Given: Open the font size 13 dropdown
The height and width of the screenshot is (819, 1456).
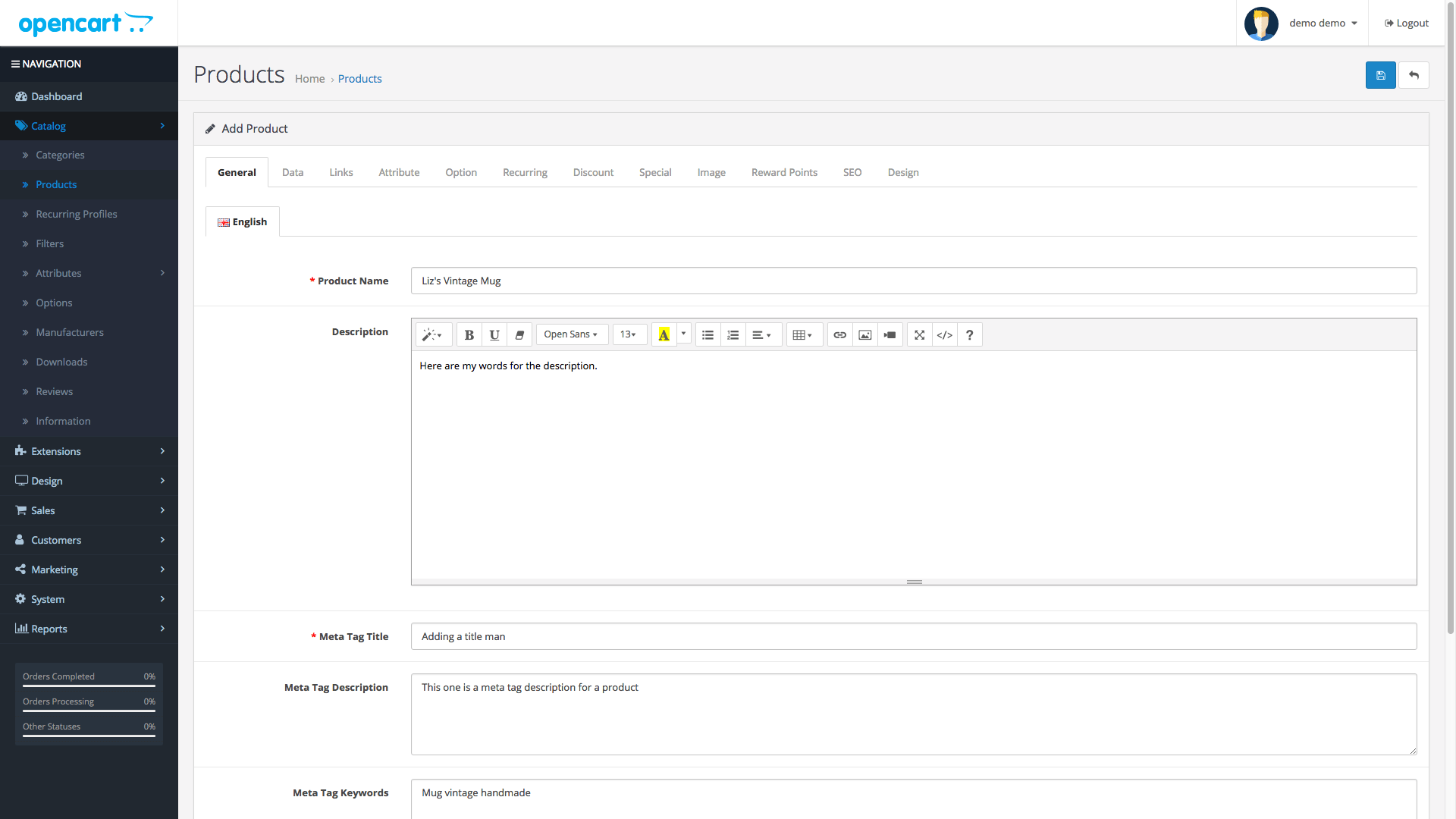Looking at the screenshot, I should (629, 334).
